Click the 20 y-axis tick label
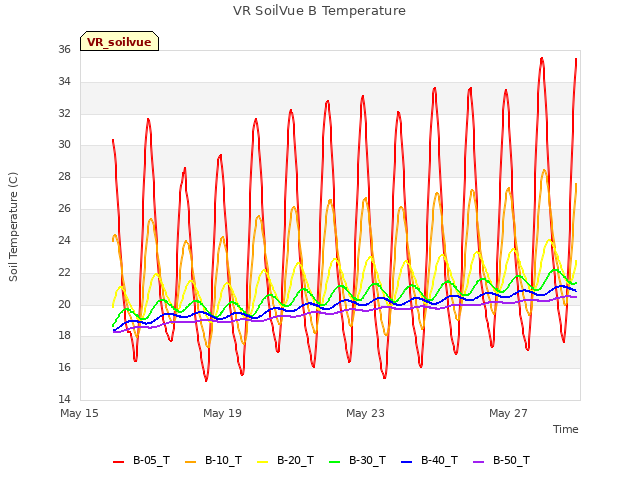 click(64, 304)
